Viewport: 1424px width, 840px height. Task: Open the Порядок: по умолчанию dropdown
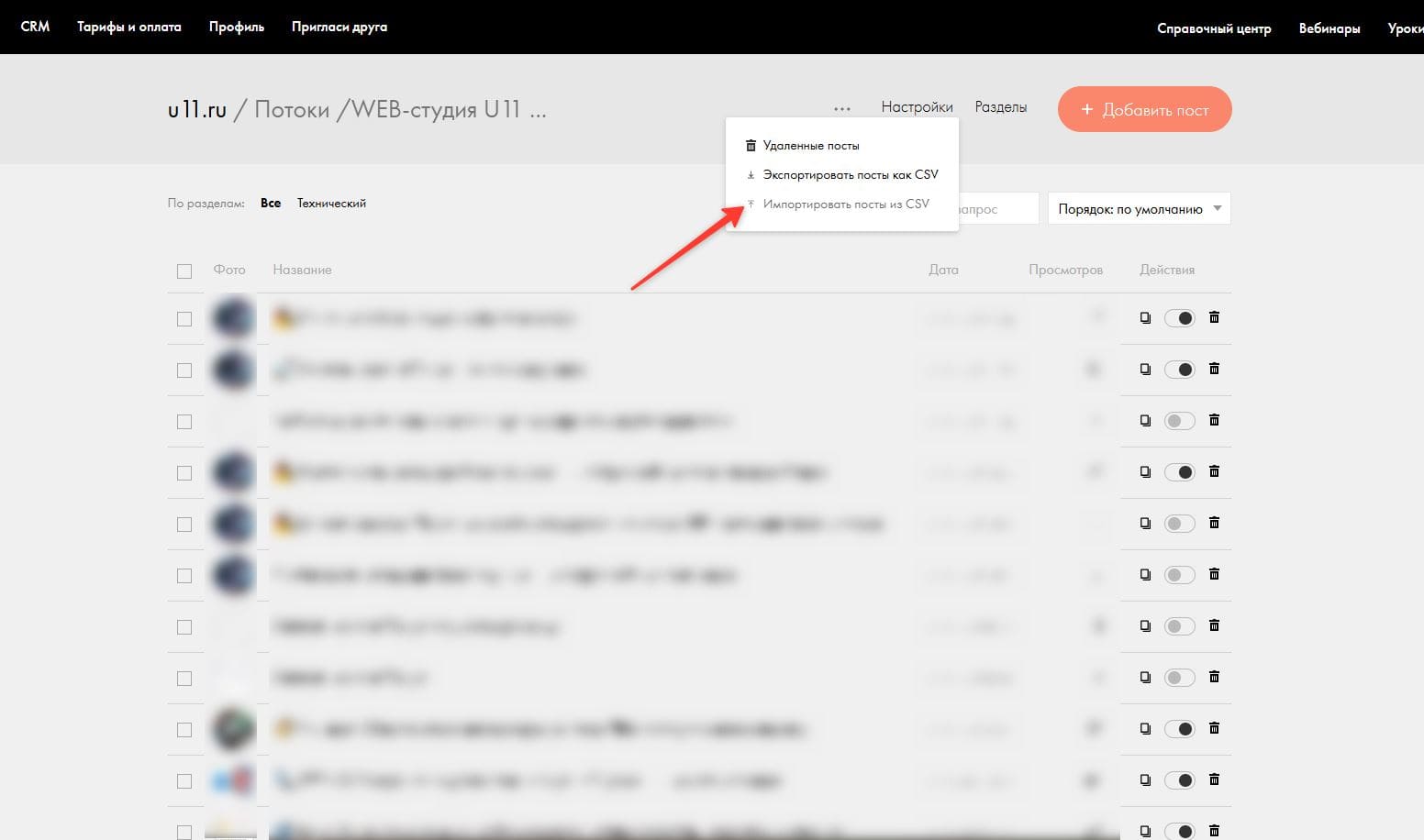(1140, 209)
